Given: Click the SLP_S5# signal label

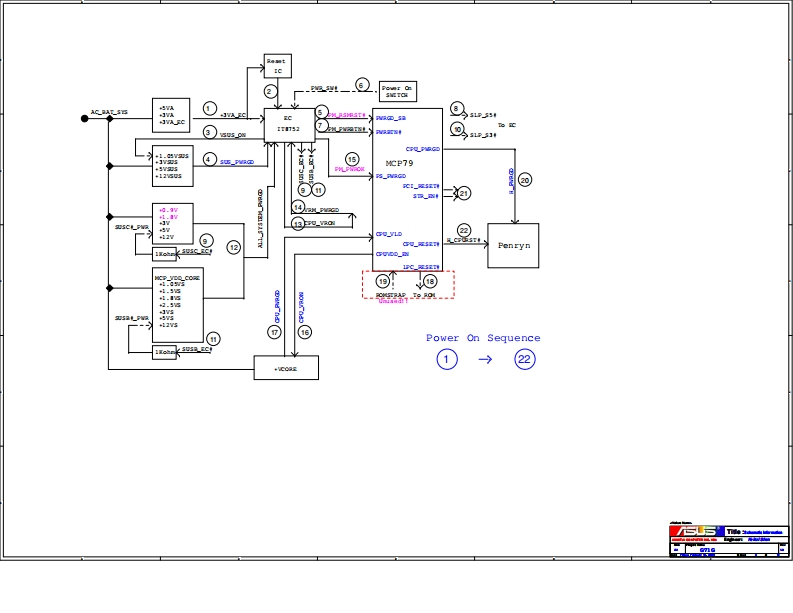Looking at the screenshot, I should pyautogui.click(x=483, y=115).
